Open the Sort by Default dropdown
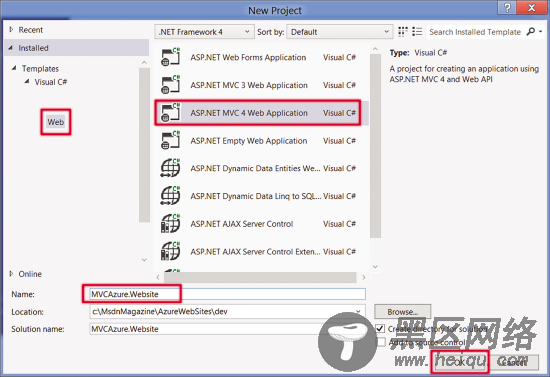Screen dimensions: 550x377 click(339, 32)
